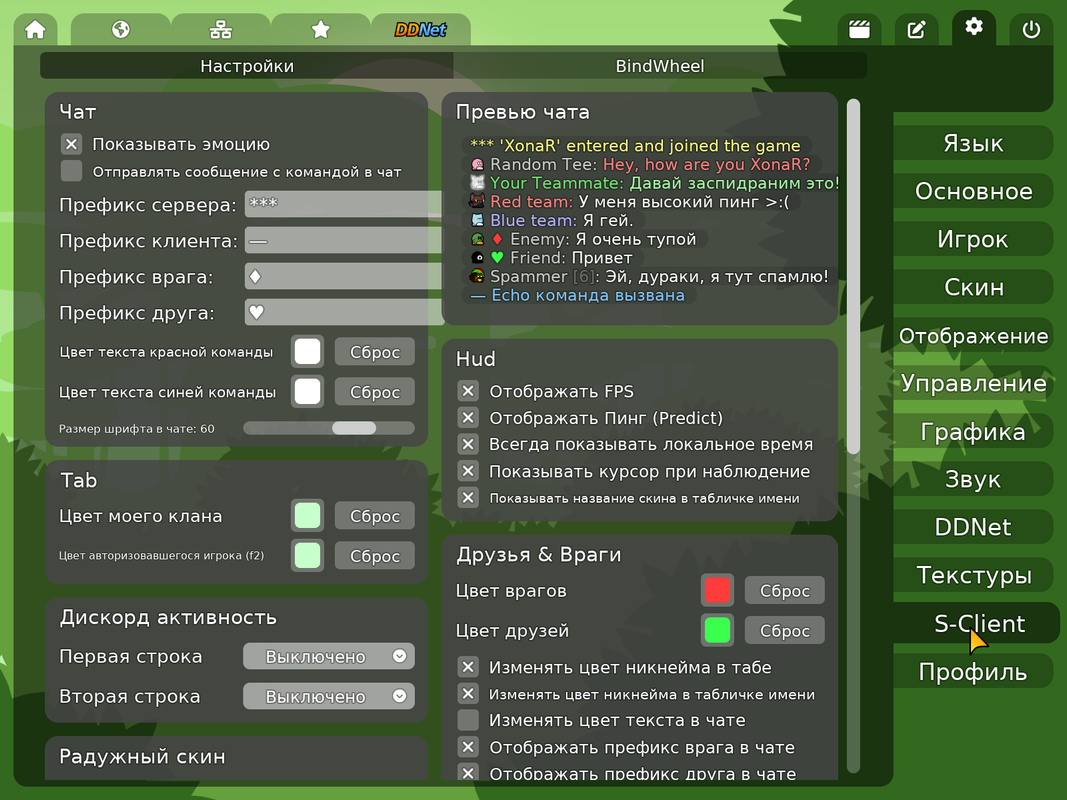Click the Echo команда вызвана preview line
This screenshot has height=800, width=1067.
(x=578, y=295)
